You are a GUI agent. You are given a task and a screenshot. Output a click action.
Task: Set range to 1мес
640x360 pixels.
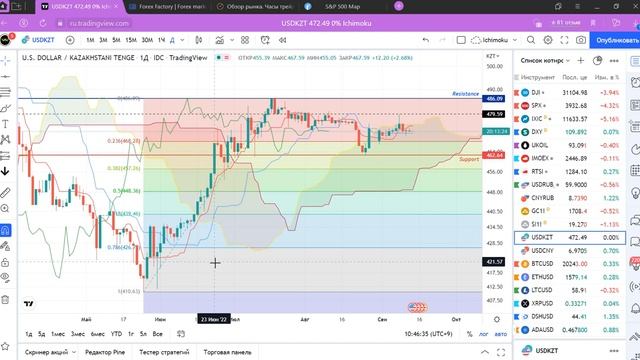58,334
